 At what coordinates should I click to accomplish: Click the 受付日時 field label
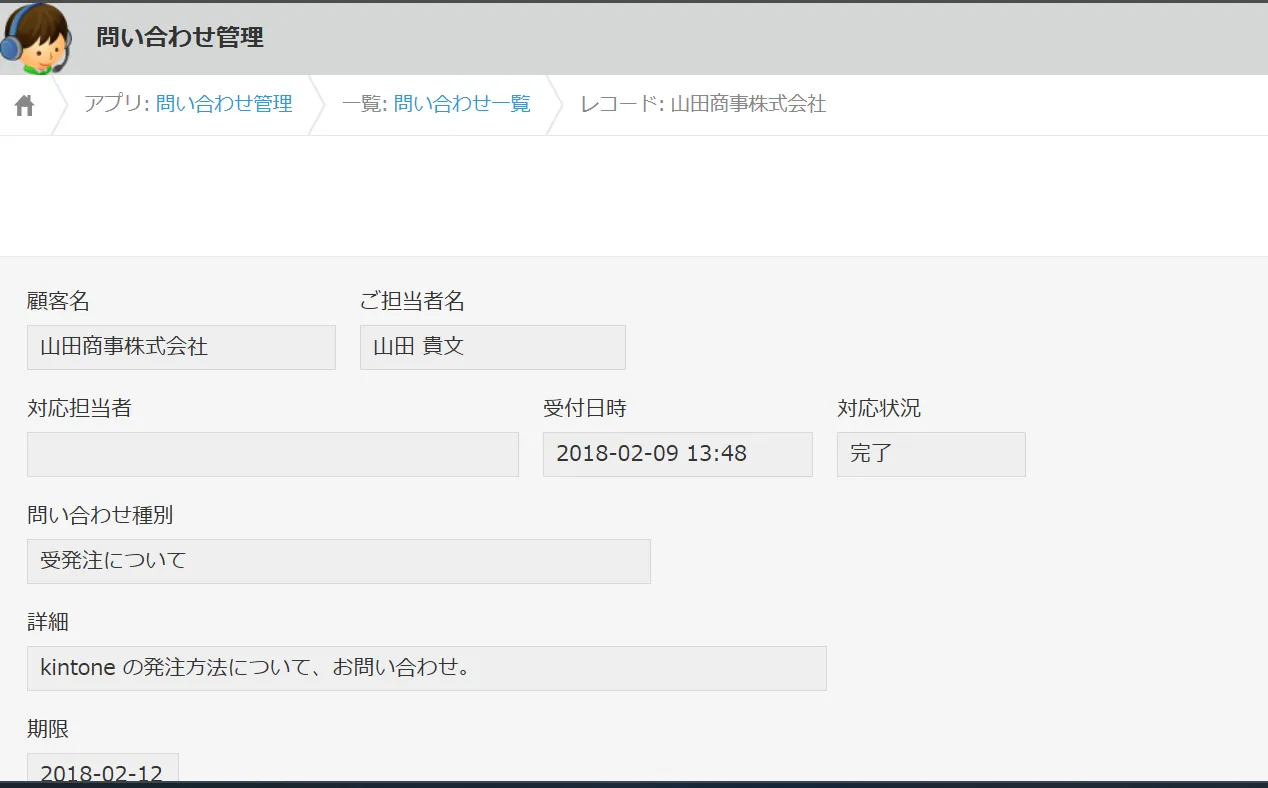(x=584, y=408)
